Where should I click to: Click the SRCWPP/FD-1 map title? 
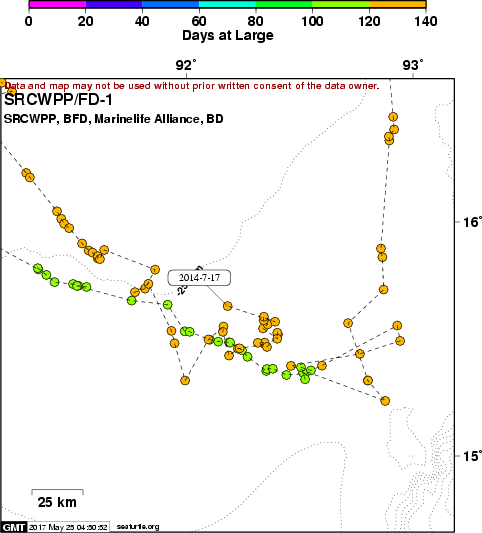(x=58, y=100)
